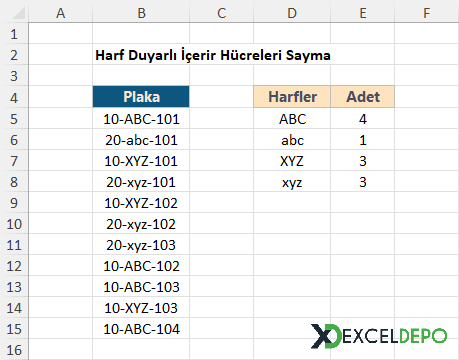
Task: Select cell containing '10-XYZ-101'
Action: point(141,161)
